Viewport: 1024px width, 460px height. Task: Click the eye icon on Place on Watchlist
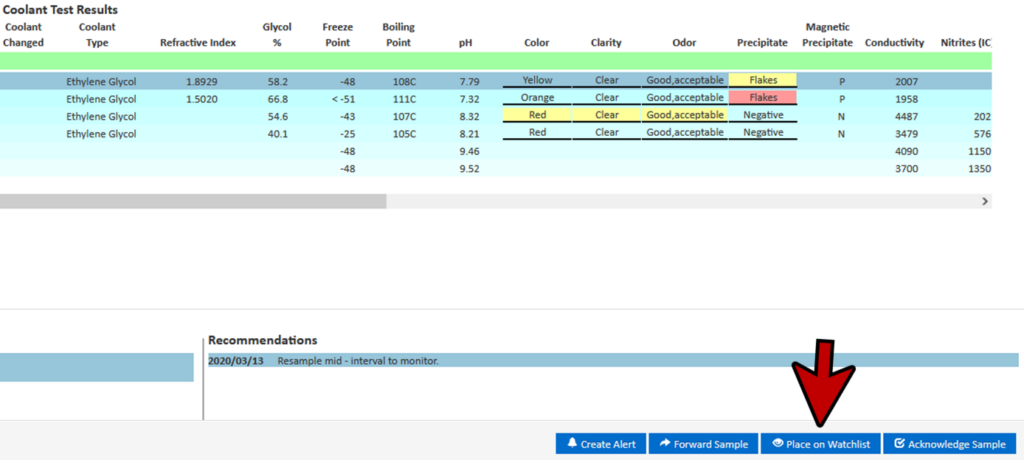(777, 444)
